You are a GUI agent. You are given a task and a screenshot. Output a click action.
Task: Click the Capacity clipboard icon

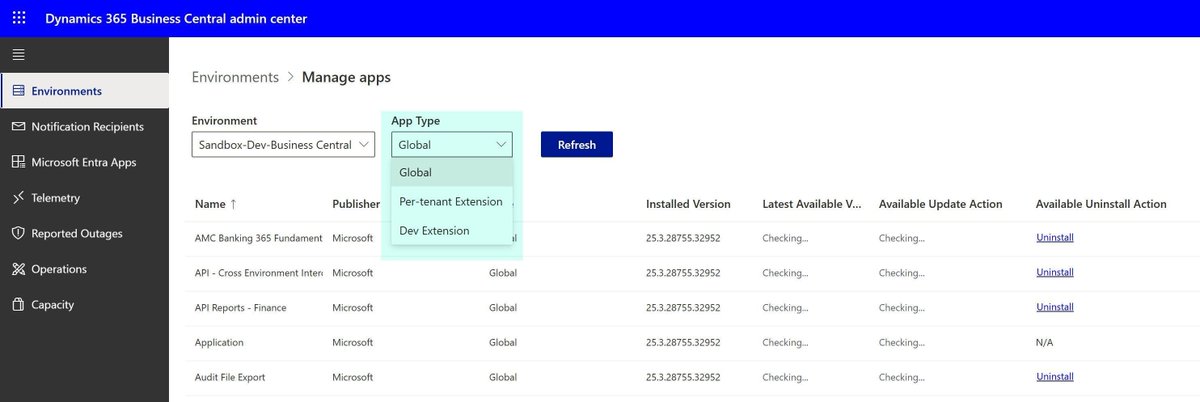point(18,305)
